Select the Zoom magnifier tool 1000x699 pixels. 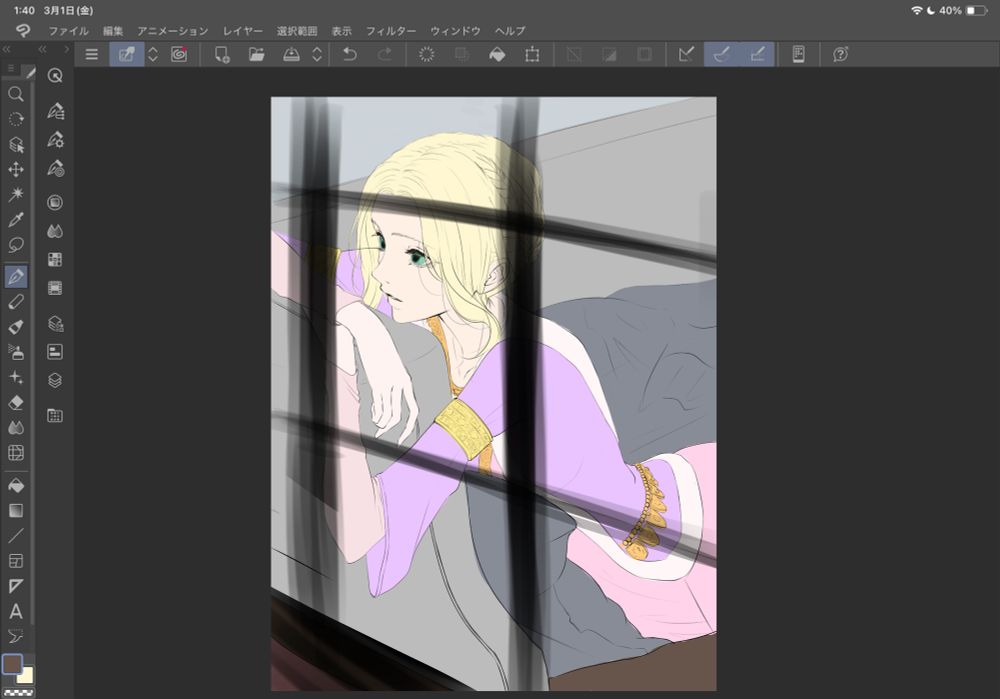tap(16, 94)
